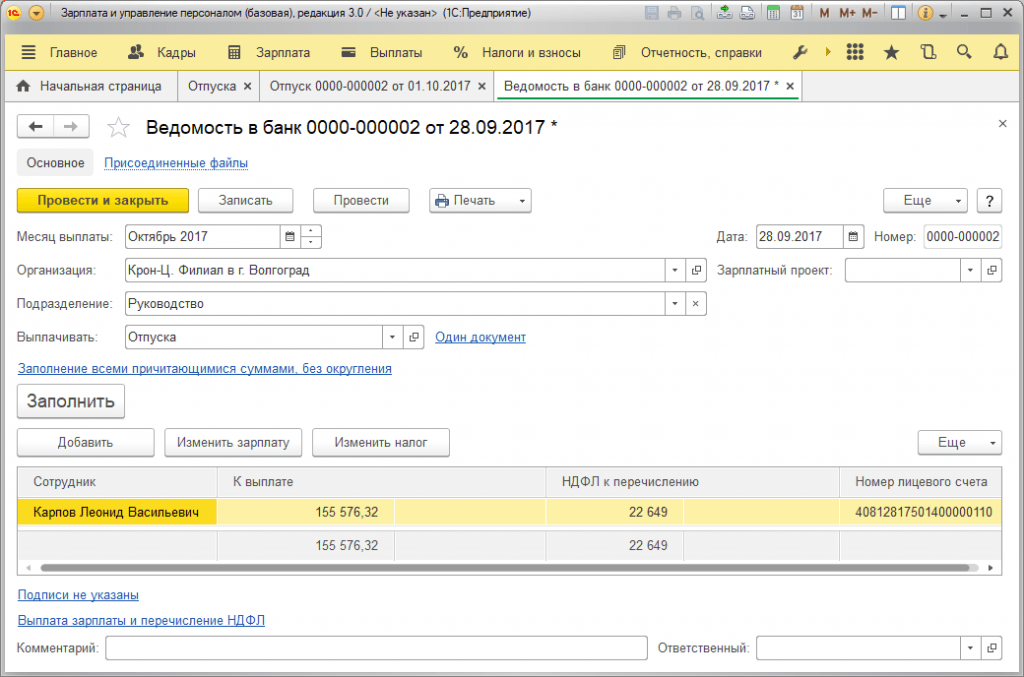This screenshot has height=677, width=1024.
Task: Open the Печать dropdown arrow
Action: (x=522, y=201)
